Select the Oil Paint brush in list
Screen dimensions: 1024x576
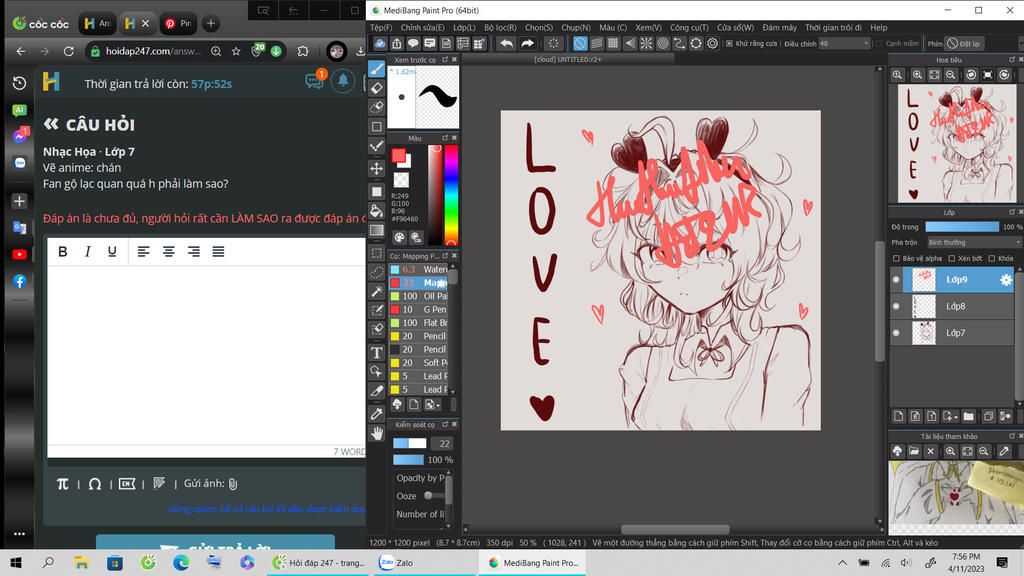click(419, 296)
